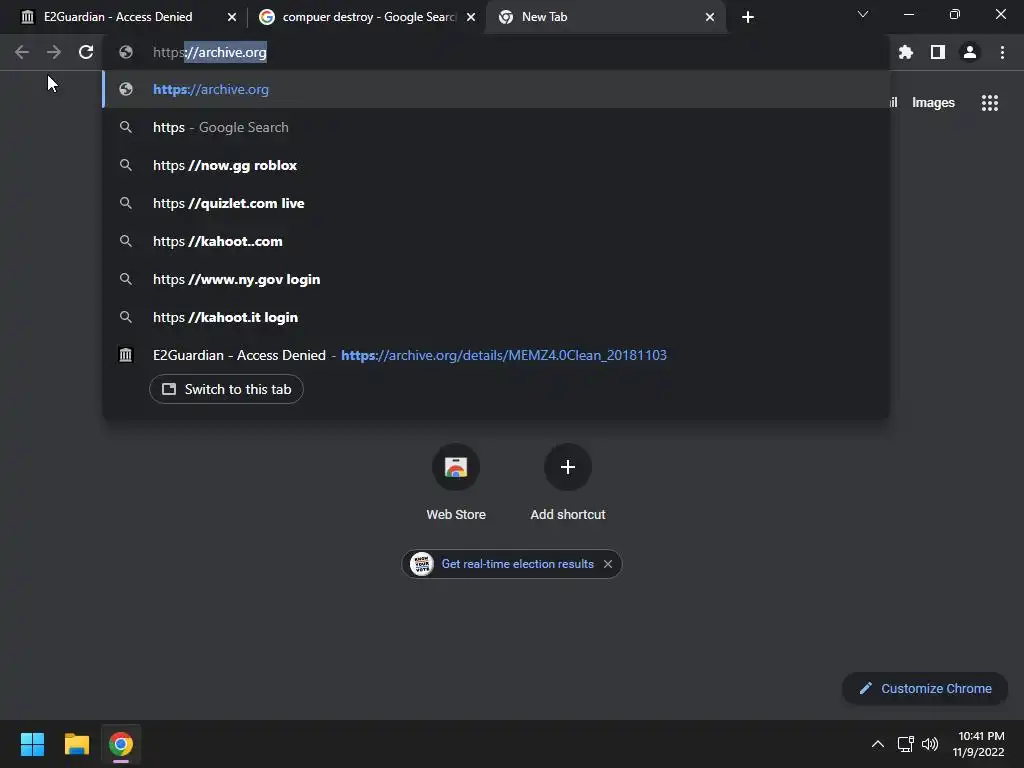Dismiss the election results chip
Viewport: 1024px width, 768px height.
(x=608, y=564)
